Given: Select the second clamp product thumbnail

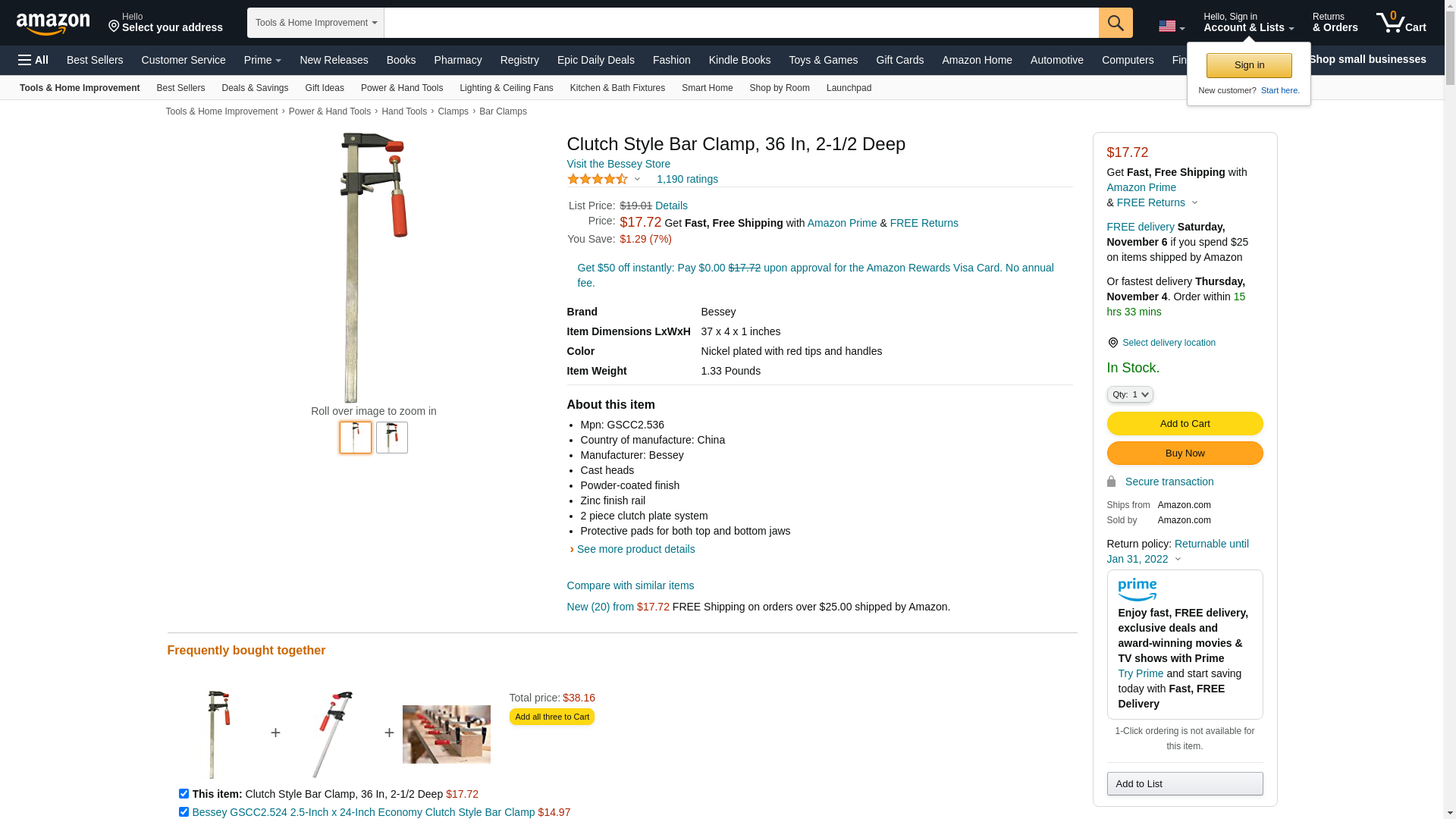Looking at the screenshot, I should [392, 438].
